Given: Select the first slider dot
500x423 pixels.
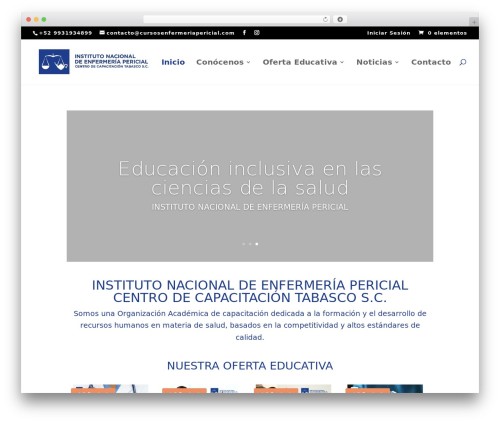Looking at the screenshot, I should click(243, 244).
